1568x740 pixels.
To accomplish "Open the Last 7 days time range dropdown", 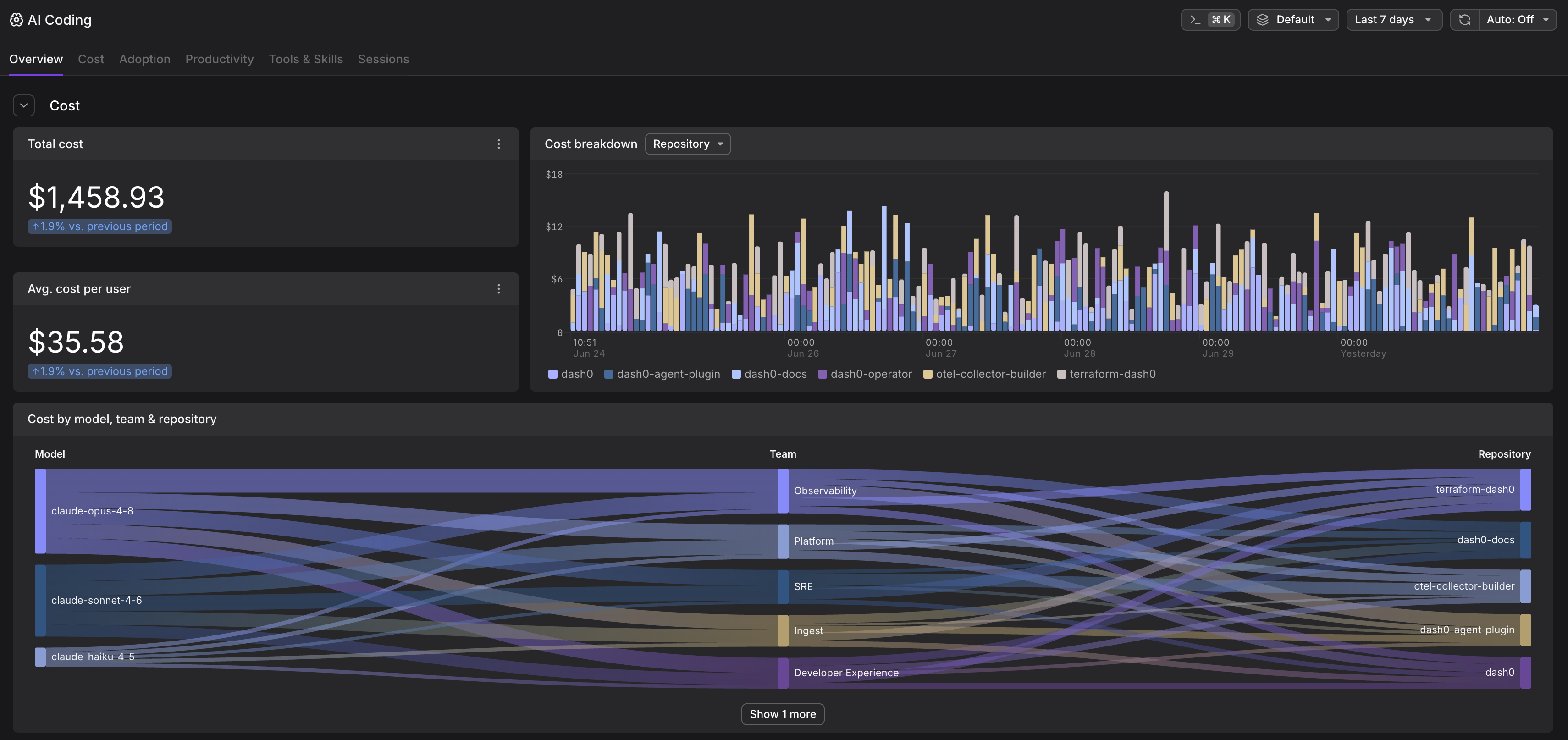I will point(1394,19).
